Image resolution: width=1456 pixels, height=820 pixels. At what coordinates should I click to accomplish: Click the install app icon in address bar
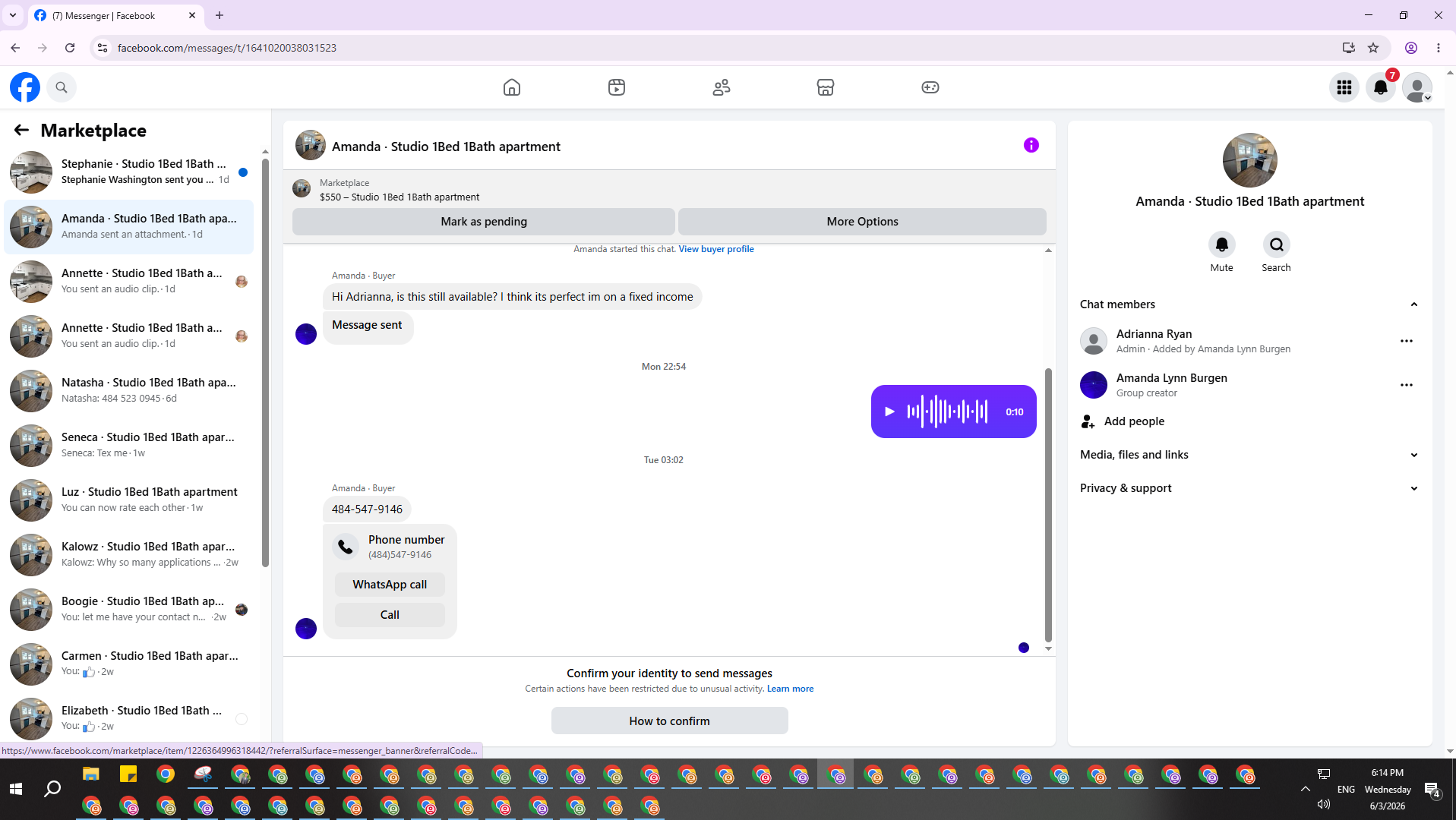[1348, 48]
